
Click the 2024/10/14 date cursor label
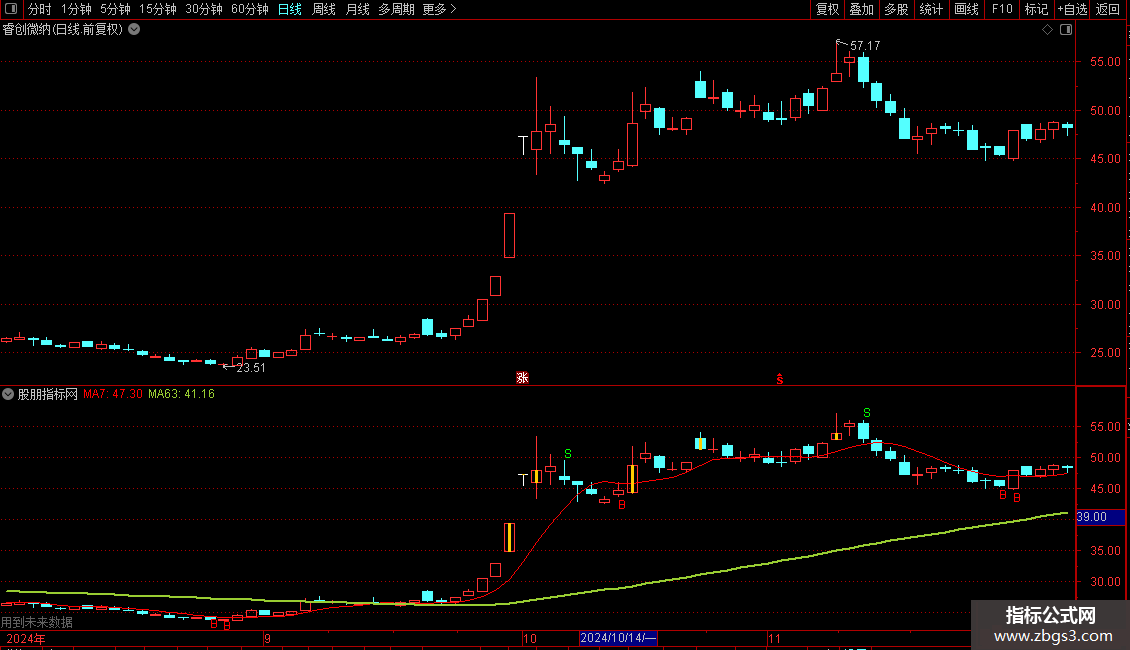[x=618, y=638]
